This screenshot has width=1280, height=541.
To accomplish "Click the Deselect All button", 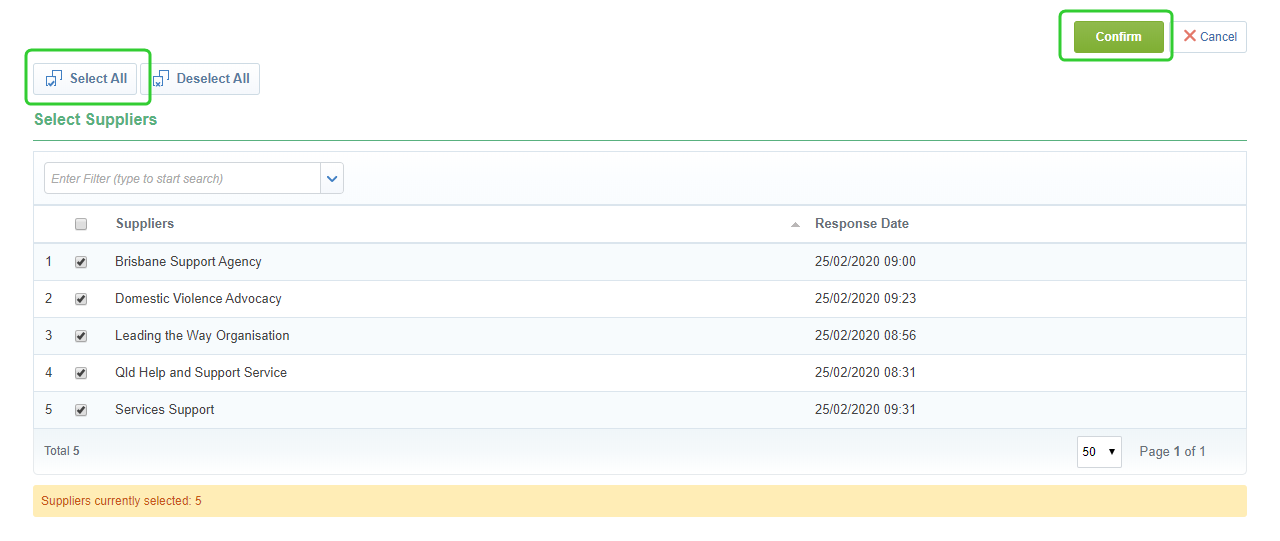I will pyautogui.click(x=201, y=79).
